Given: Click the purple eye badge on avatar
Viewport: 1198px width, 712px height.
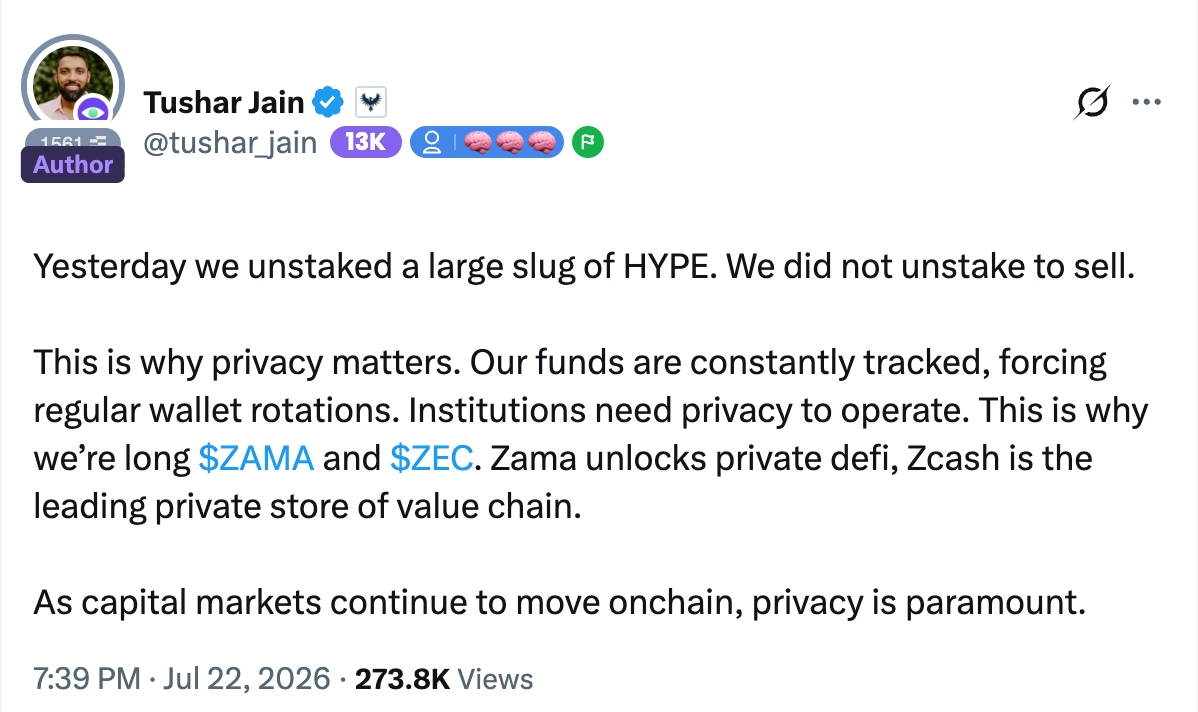Looking at the screenshot, I should point(93,112).
